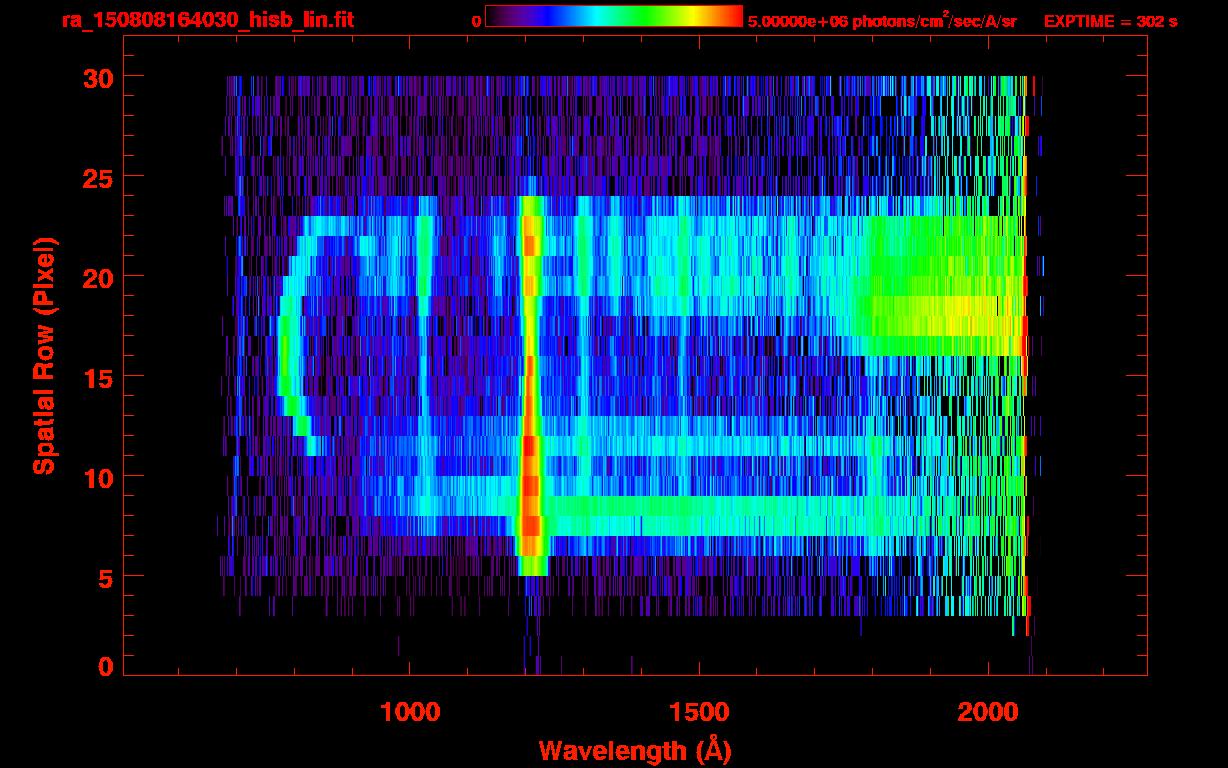
Task: Click the 1500 tick label on the wavelength axis
Action: [x=698, y=712]
